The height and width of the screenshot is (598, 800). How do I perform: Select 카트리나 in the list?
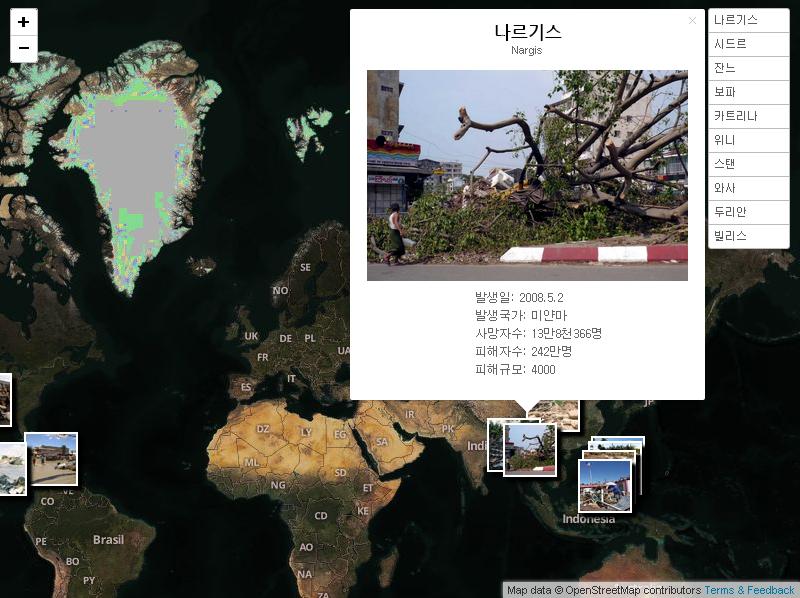point(748,116)
